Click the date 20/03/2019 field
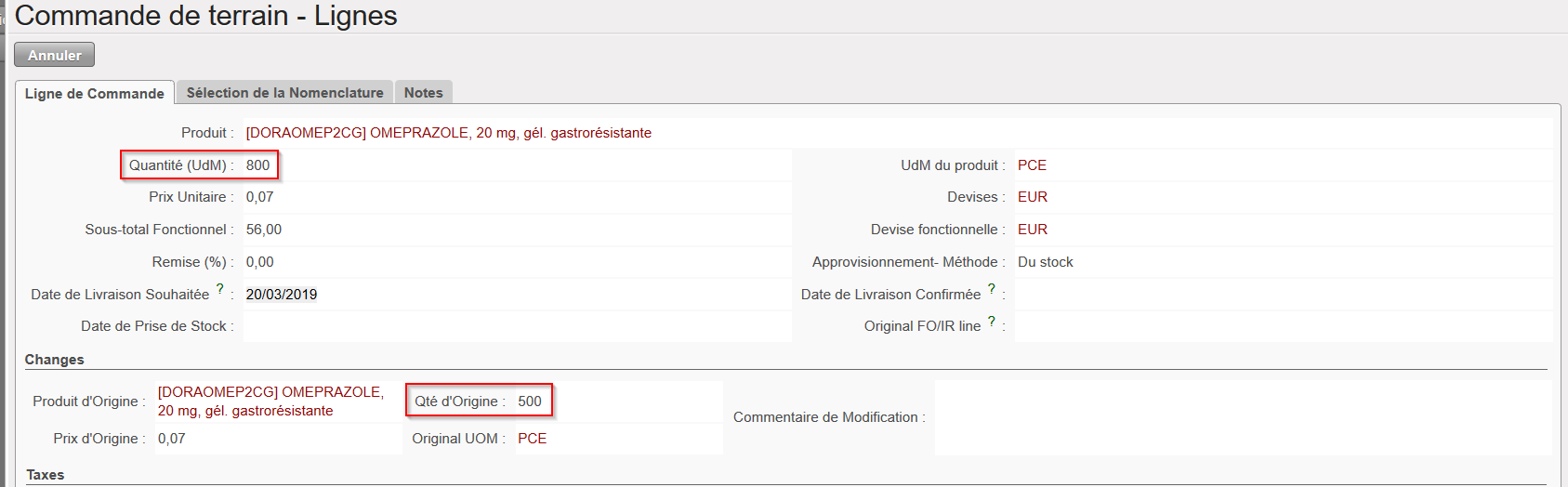 point(282,295)
